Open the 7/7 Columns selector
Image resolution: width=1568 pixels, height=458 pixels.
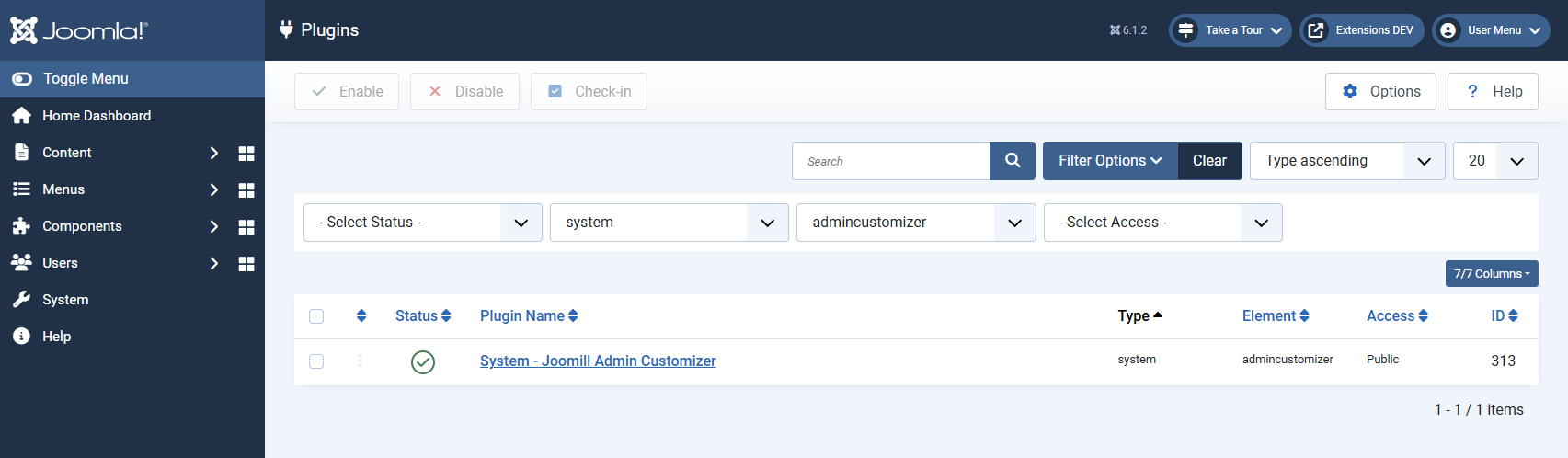pyautogui.click(x=1492, y=274)
